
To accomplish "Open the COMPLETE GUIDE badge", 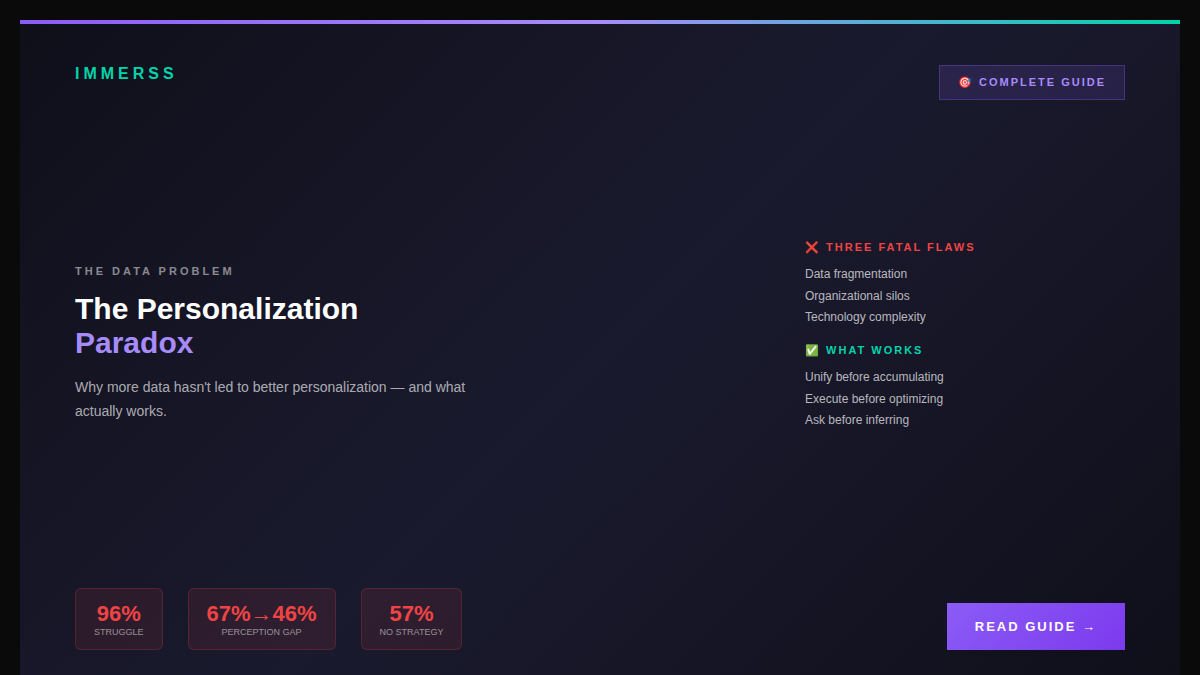I will point(1031,82).
